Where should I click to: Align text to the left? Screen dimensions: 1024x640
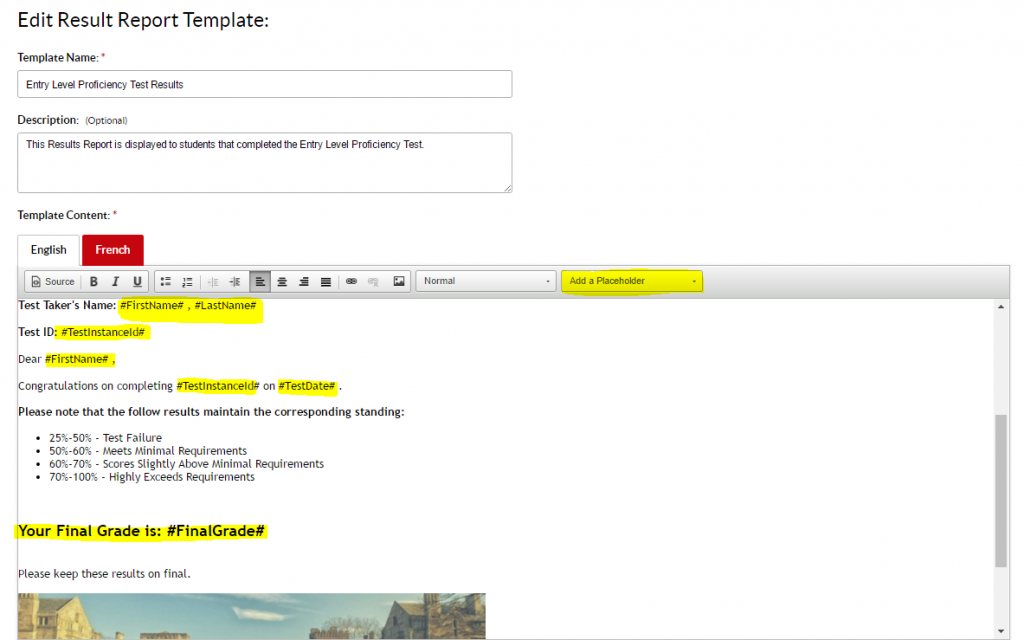[260, 281]
